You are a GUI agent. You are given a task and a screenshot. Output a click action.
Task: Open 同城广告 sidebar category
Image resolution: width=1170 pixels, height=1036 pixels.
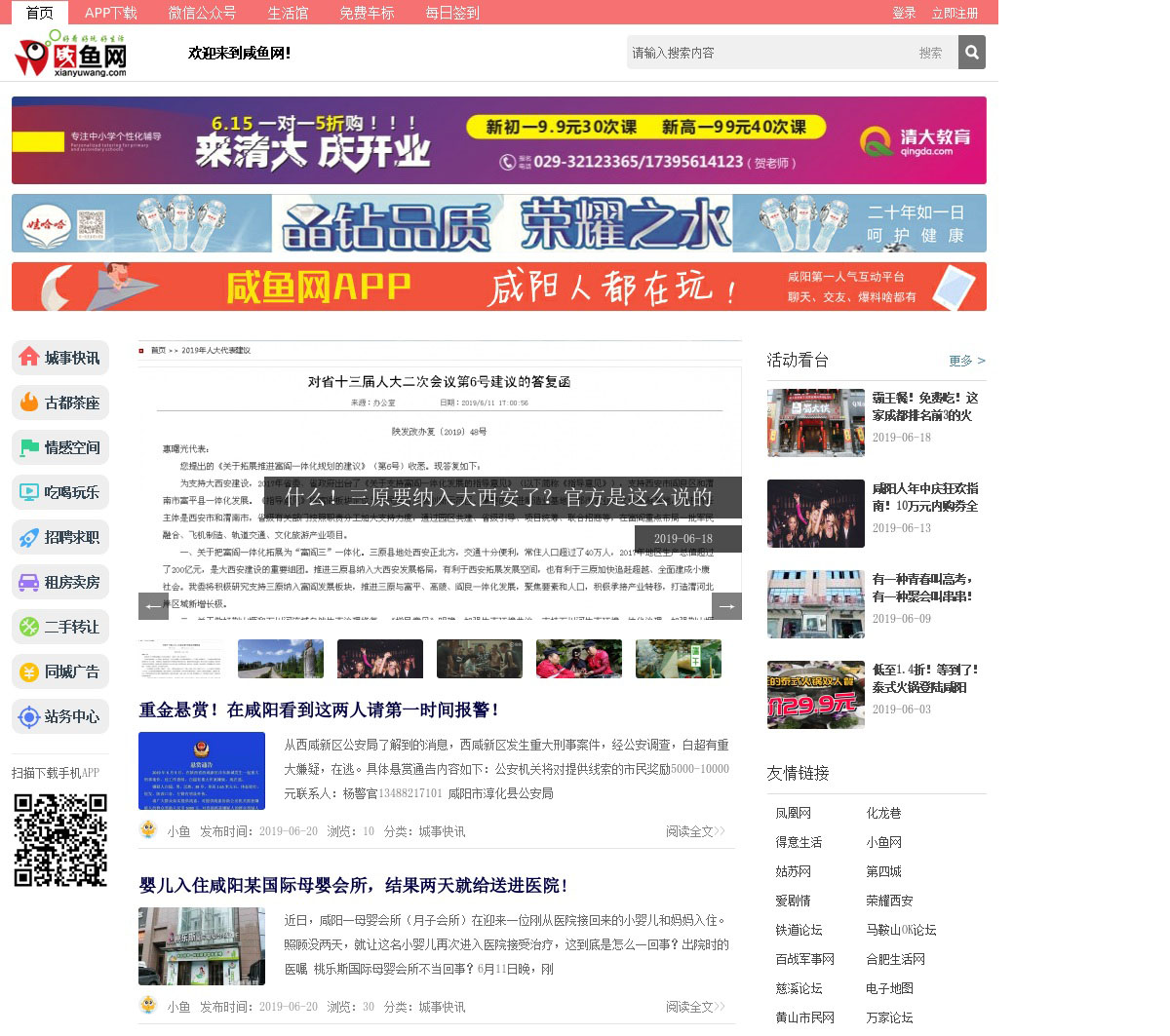coord(60,671)
